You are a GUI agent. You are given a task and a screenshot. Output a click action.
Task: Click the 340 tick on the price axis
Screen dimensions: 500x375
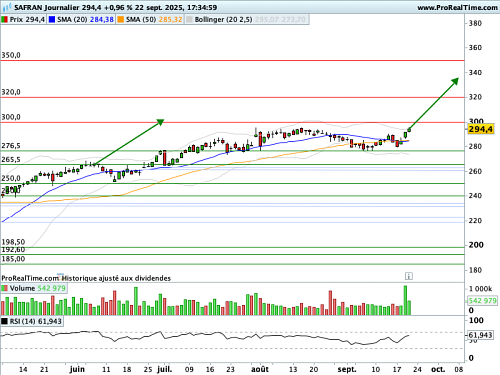(x=475, y=72)
